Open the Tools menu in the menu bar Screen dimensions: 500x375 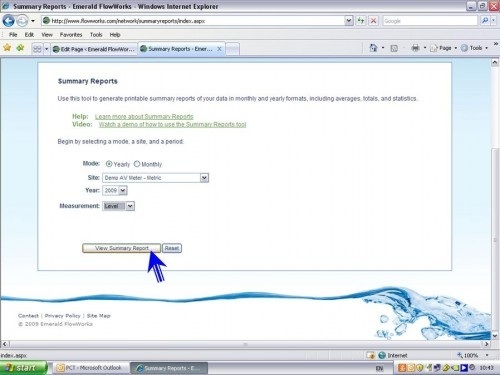point(96,35)
